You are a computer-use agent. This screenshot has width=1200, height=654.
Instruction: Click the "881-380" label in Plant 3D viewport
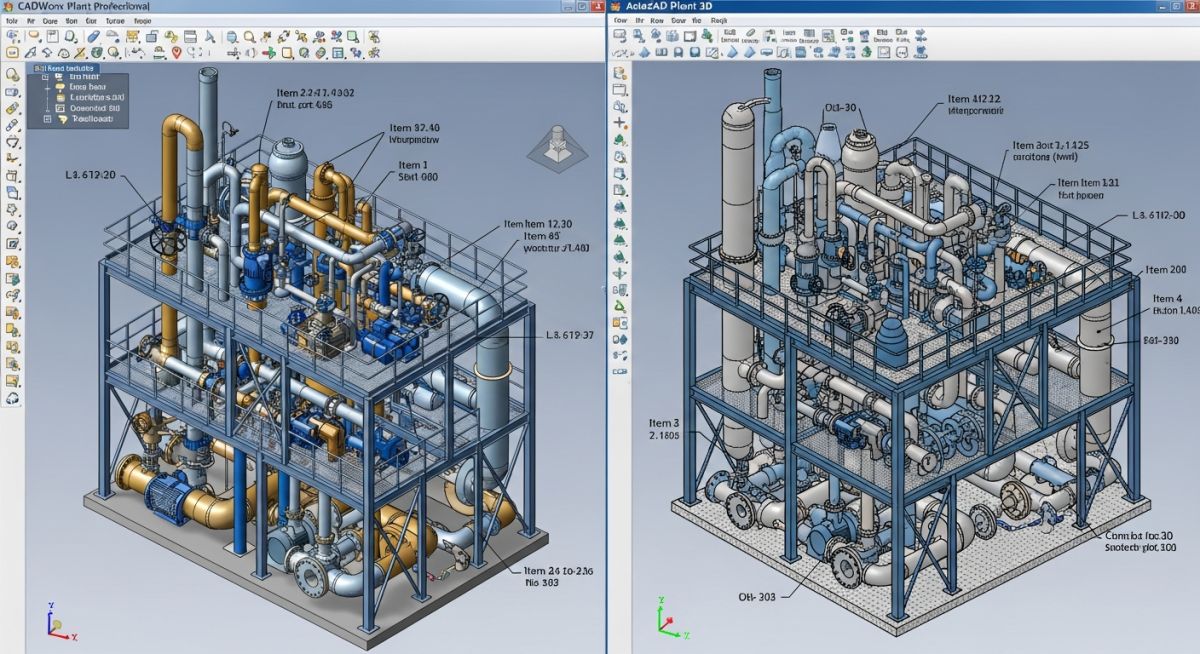[x=1161, y=340]
